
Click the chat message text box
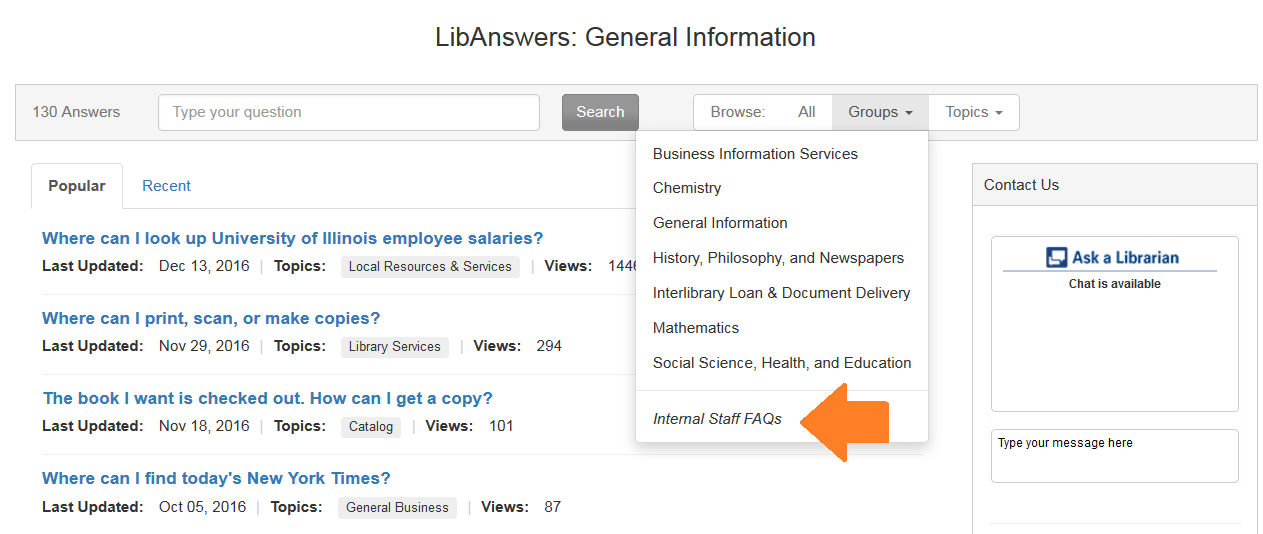pyautogui.click(x=1114, y=455)
